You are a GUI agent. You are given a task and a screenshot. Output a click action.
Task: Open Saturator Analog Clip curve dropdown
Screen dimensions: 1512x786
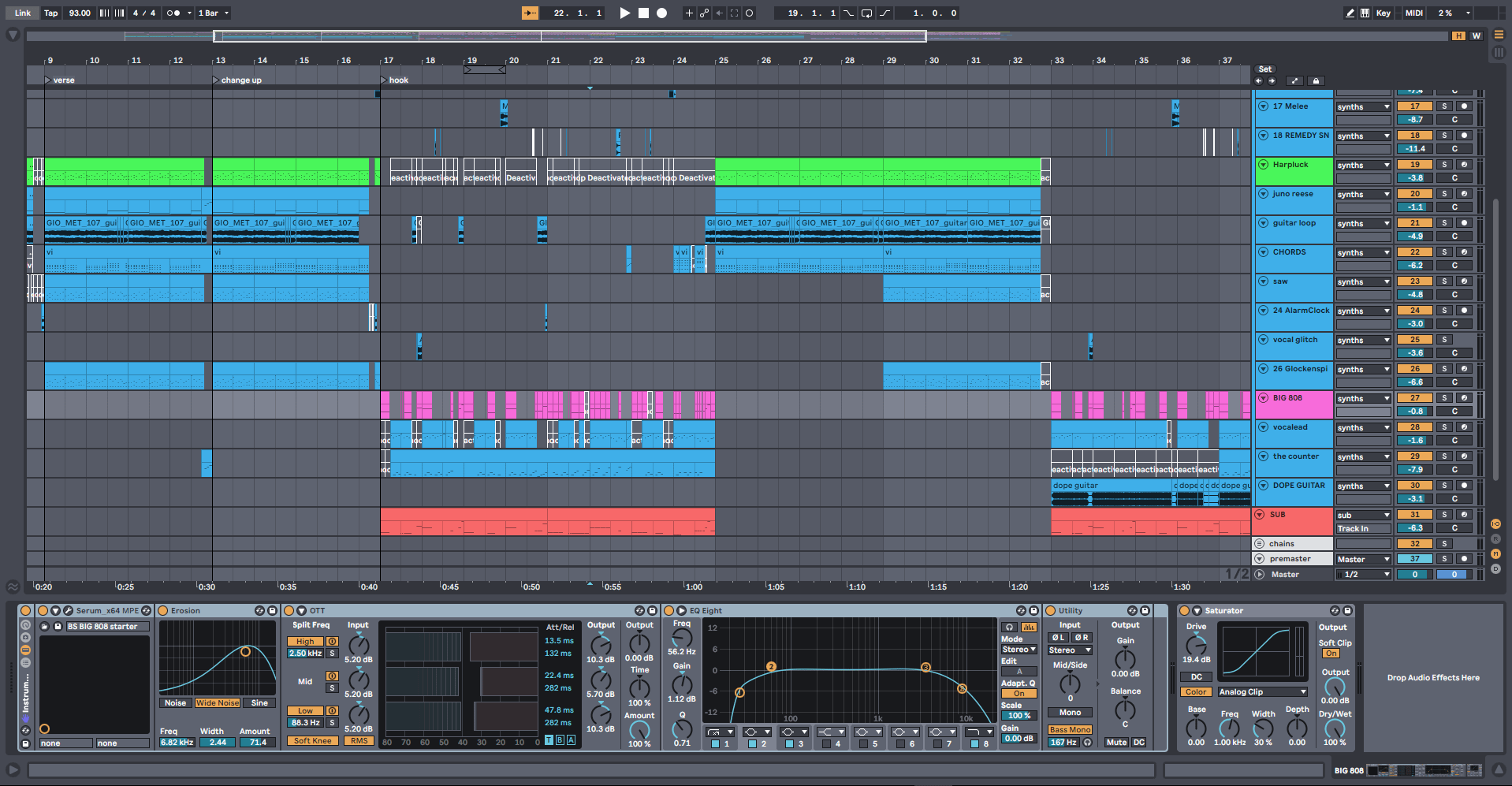[x=1262, y=692]
